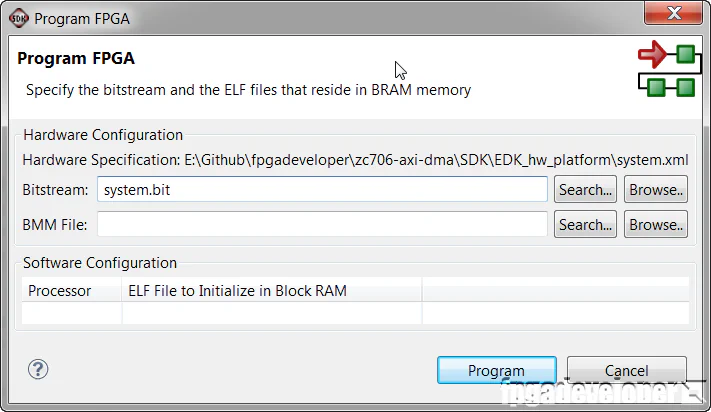Start programming with the Program button
Screen dimensions: 711x412
point(496,370)
